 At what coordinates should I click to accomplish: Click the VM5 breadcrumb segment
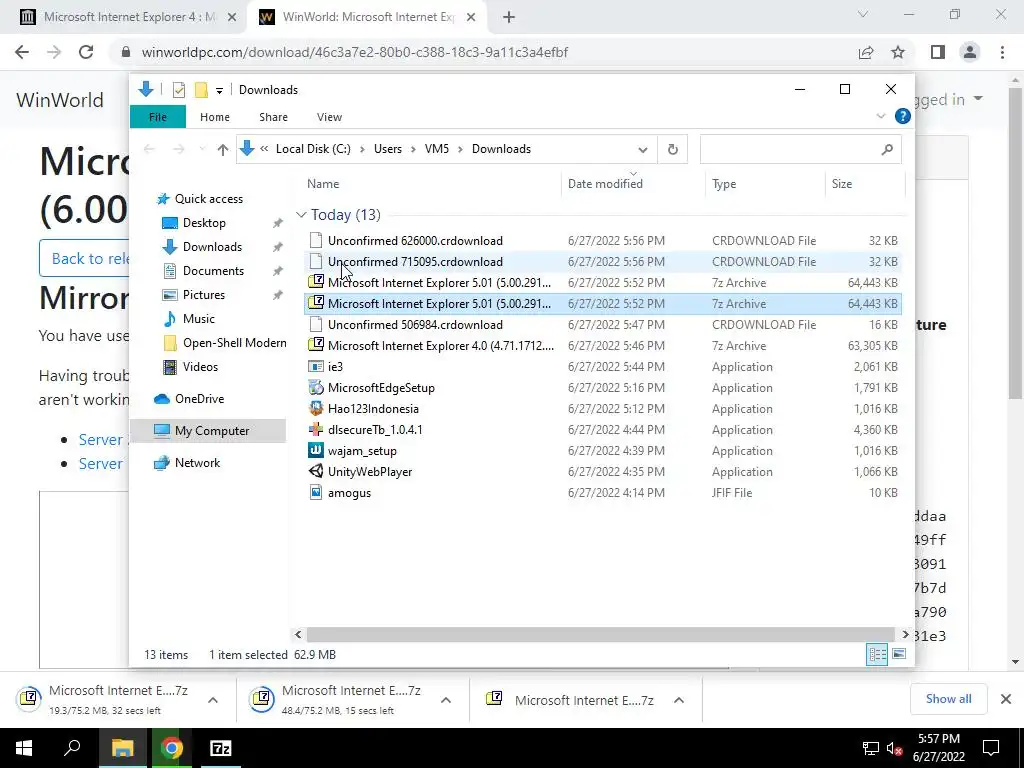tap(436, 149)
